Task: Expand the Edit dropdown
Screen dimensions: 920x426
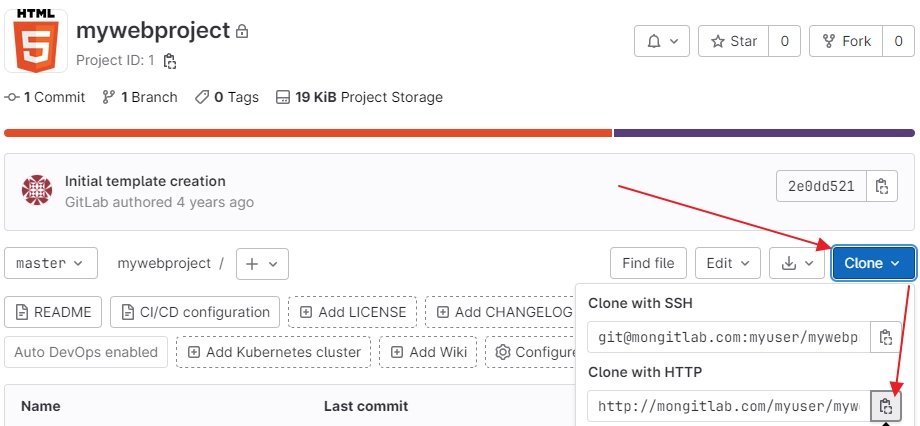Action: (x=728, y=263)
